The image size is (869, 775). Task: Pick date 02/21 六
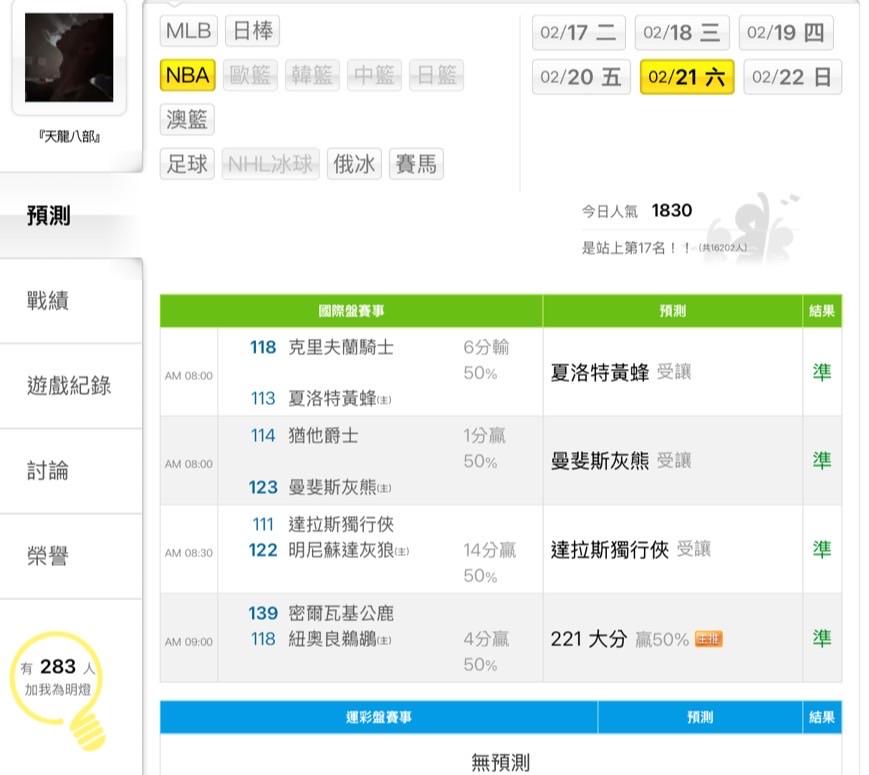(x=687, y=77)
